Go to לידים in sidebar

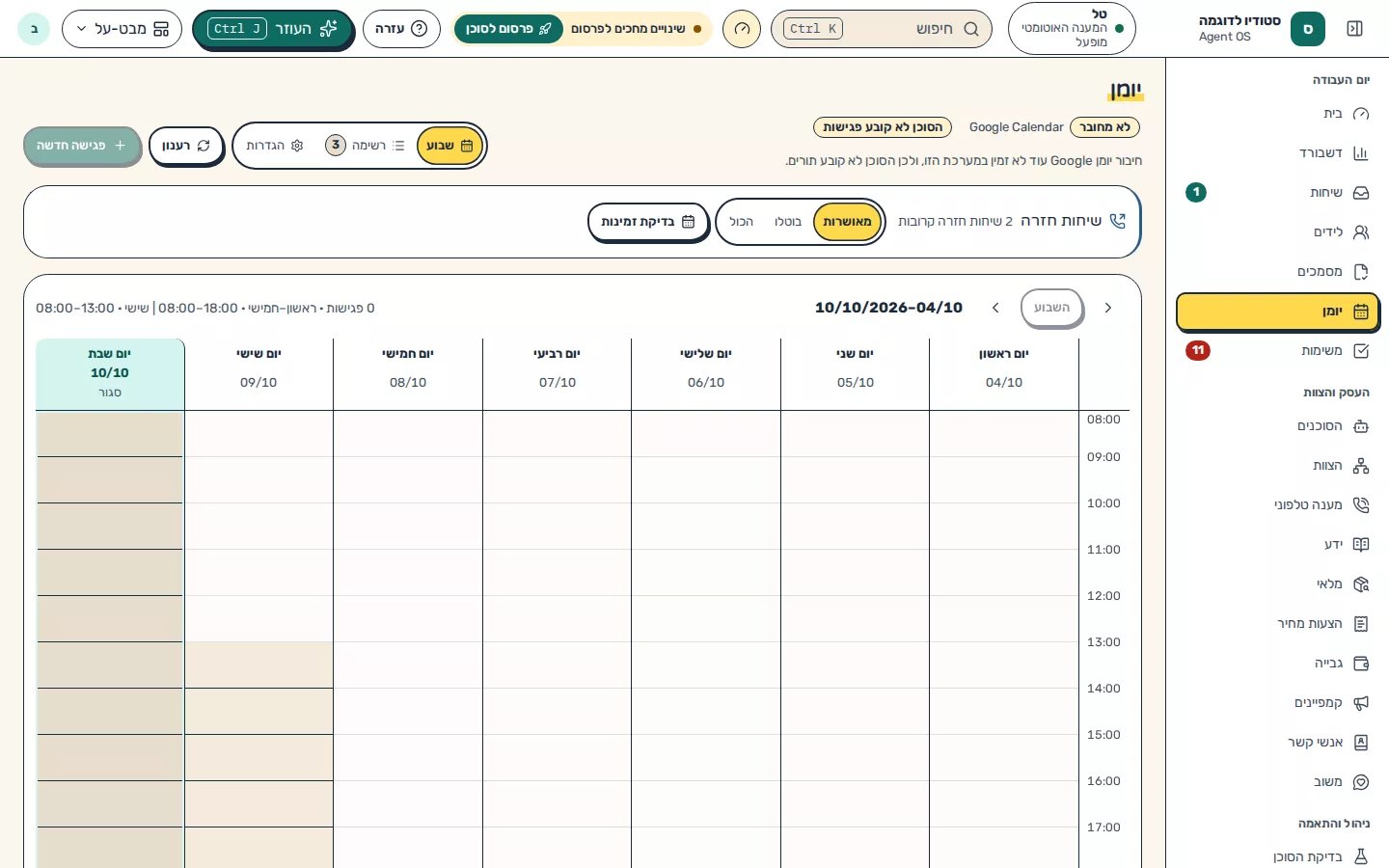[1277, 232]
